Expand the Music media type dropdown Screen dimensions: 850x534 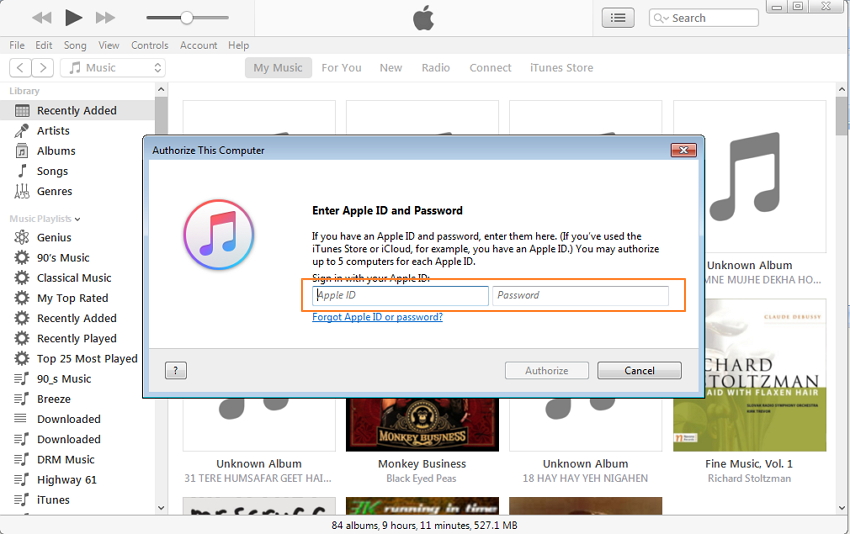(113, 68)
